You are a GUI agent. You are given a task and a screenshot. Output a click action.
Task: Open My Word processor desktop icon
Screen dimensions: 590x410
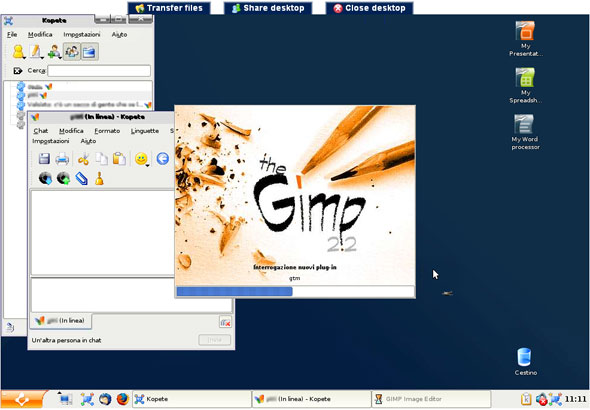(x=525, y=132)
